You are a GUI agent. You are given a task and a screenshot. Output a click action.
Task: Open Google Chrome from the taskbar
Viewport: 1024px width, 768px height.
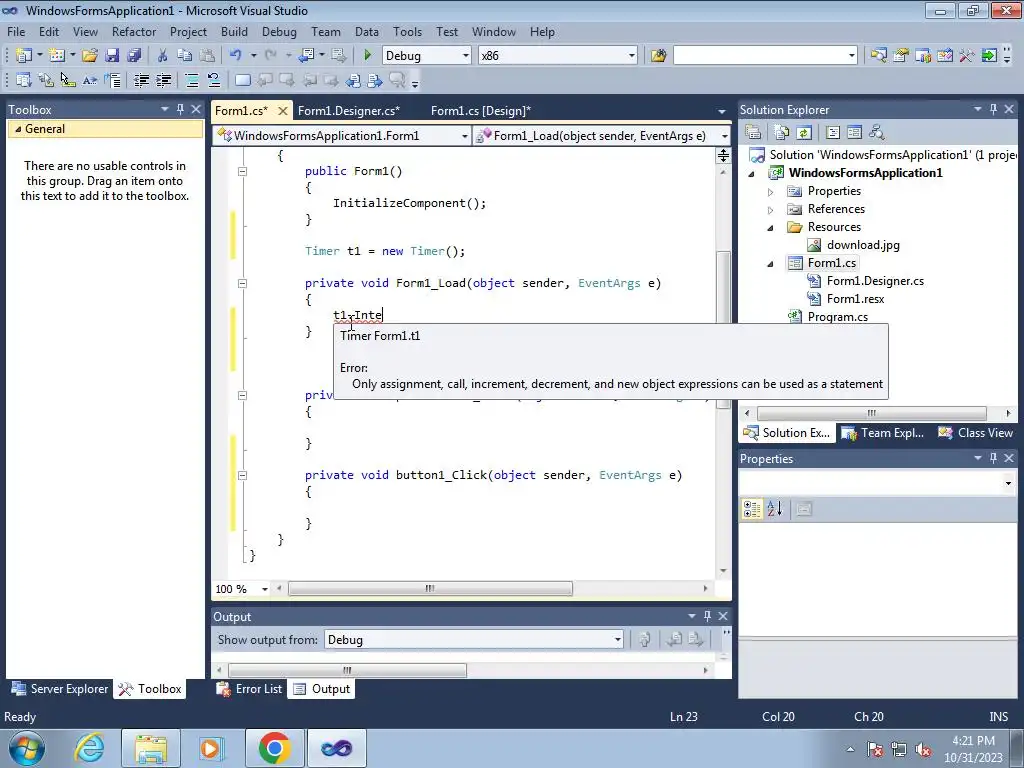pyautogui.click(x=274, y=748)
